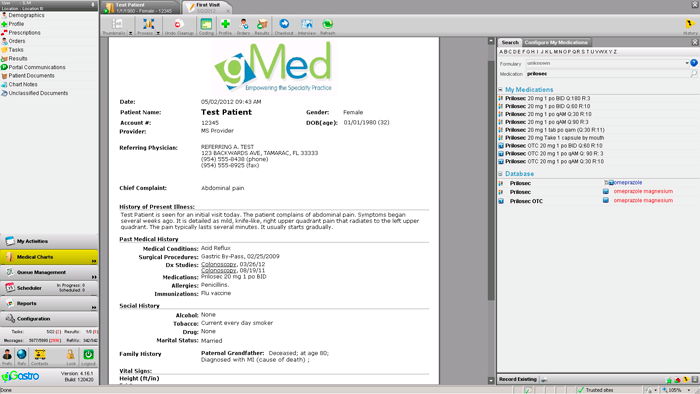The width and height of the screenshot is (700, 394).
Task: Select Prilosec OTC in Database list
Action: coord(526,201)
